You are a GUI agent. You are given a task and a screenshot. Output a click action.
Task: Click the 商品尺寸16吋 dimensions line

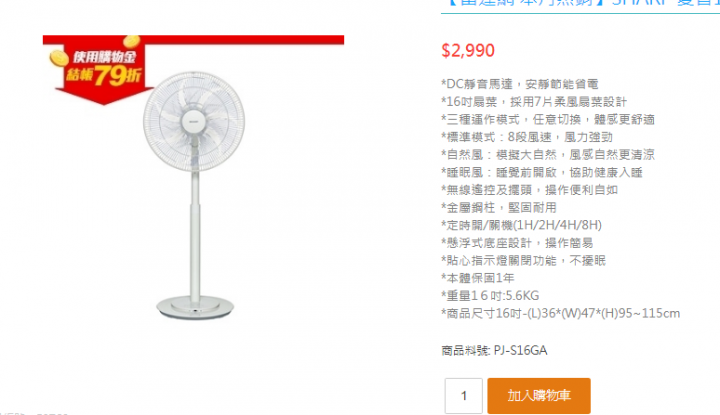coord(561,314)
